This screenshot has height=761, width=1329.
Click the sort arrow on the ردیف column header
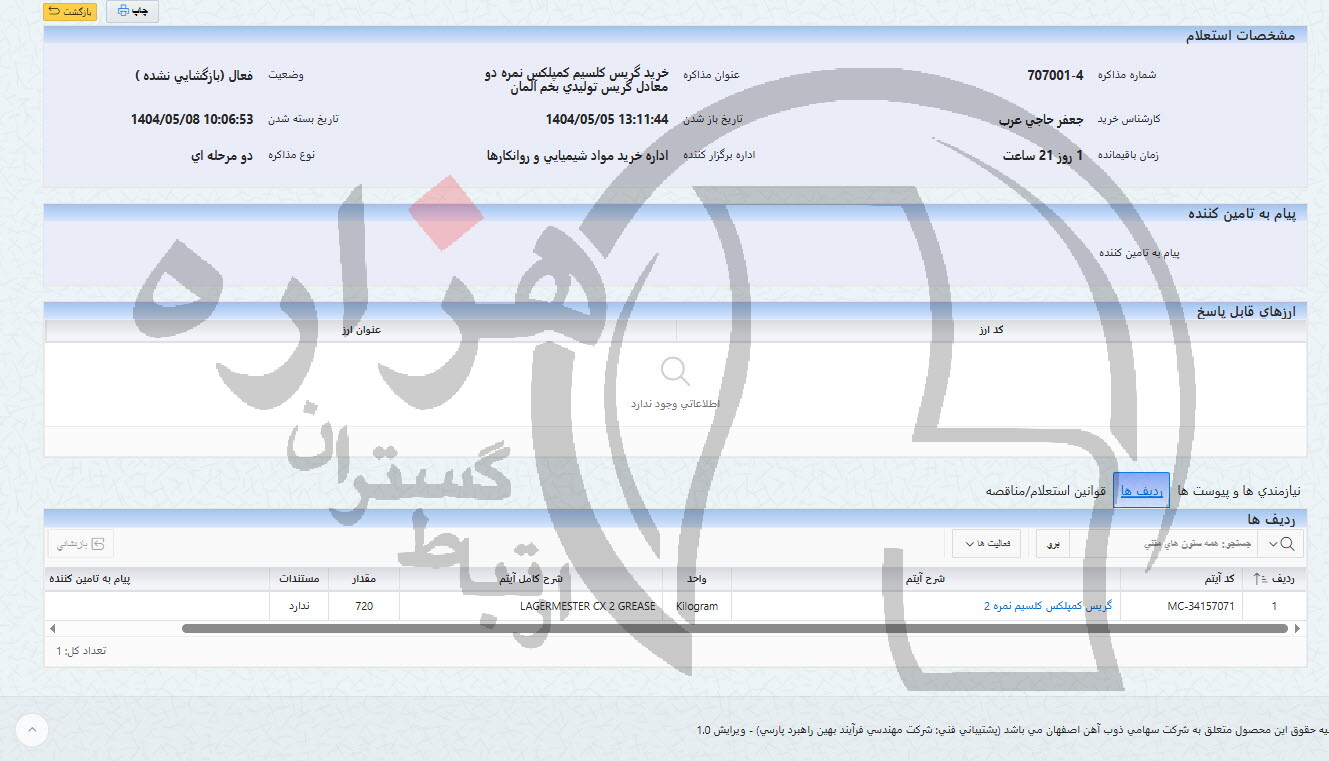[x=1260, y=579]
